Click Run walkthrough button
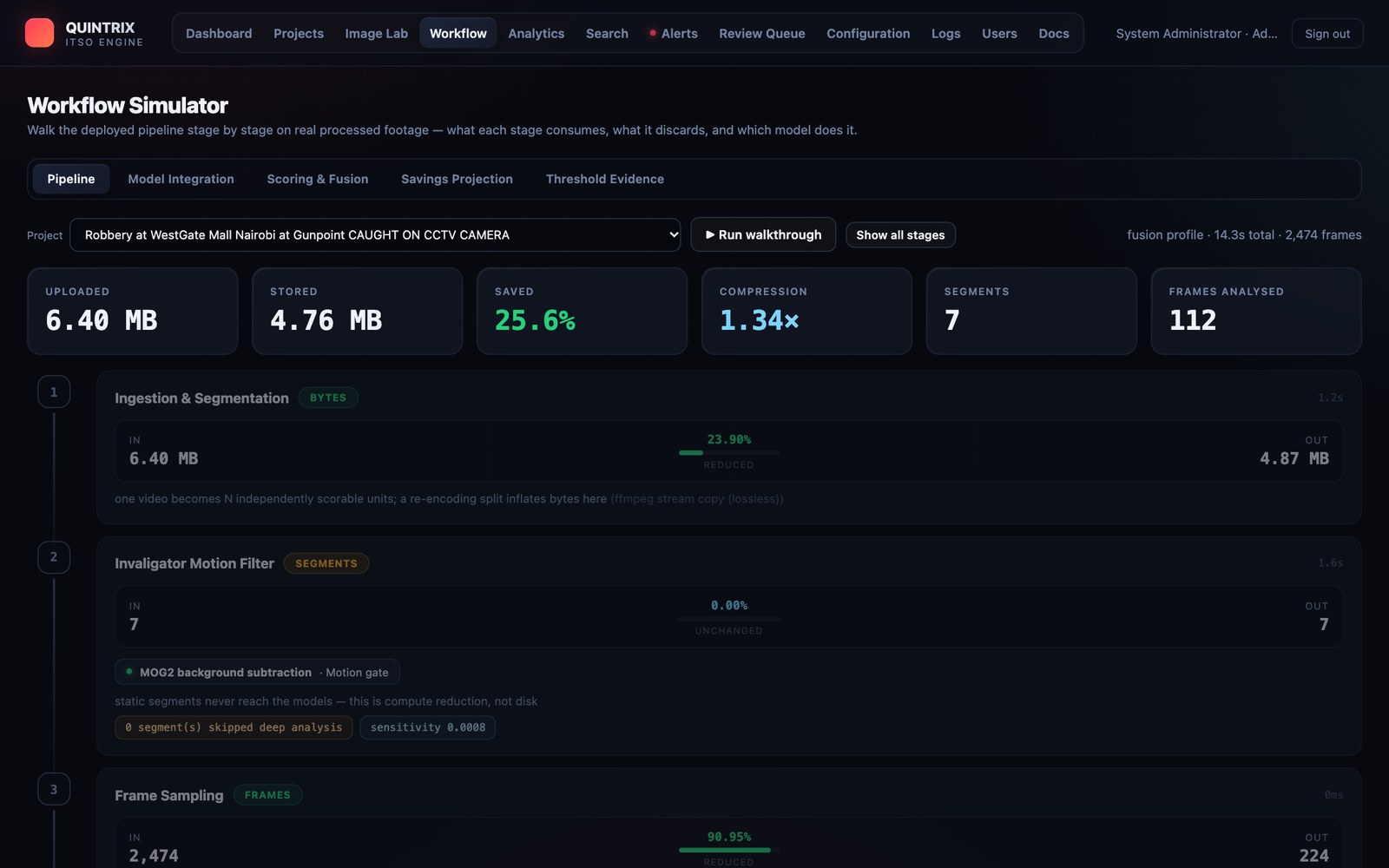Image resolution: width=1389 pixels, height=868 pixels. coord(763,234)
